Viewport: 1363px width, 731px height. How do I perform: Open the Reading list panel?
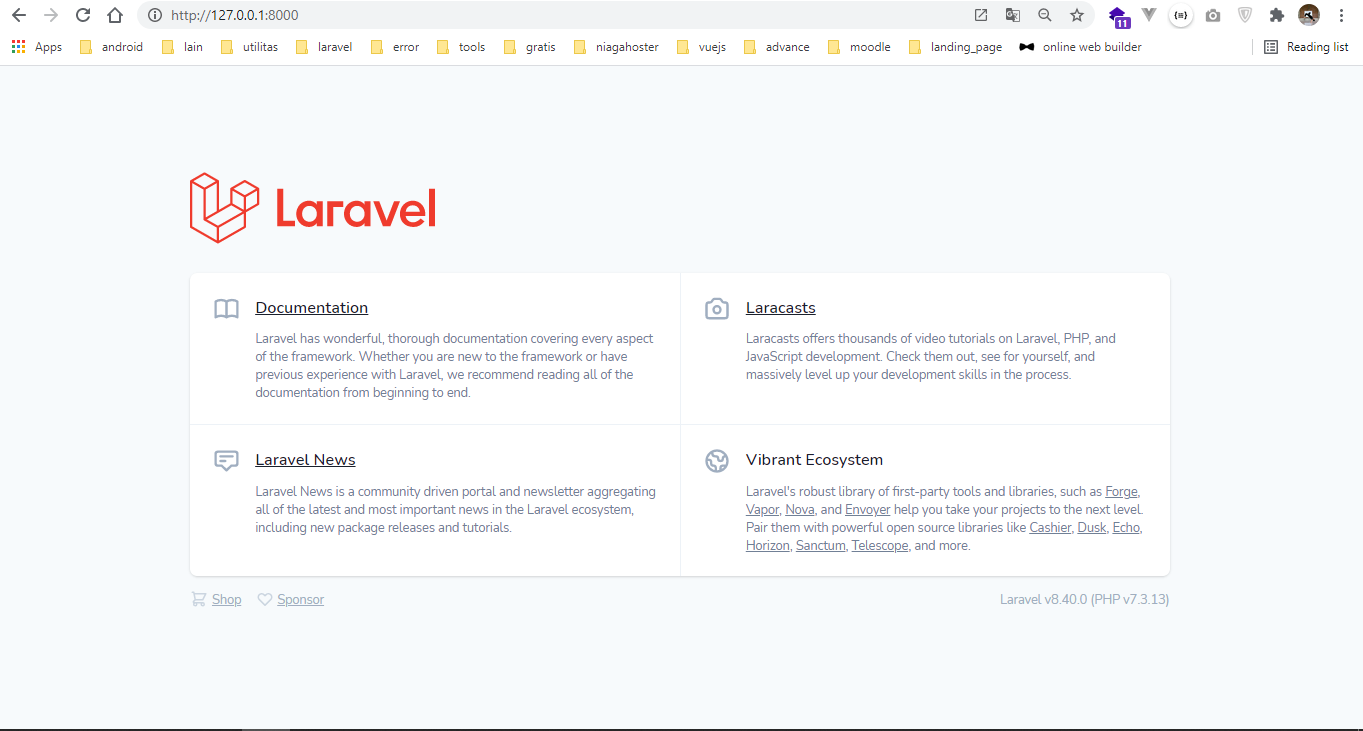[1306, 47]
